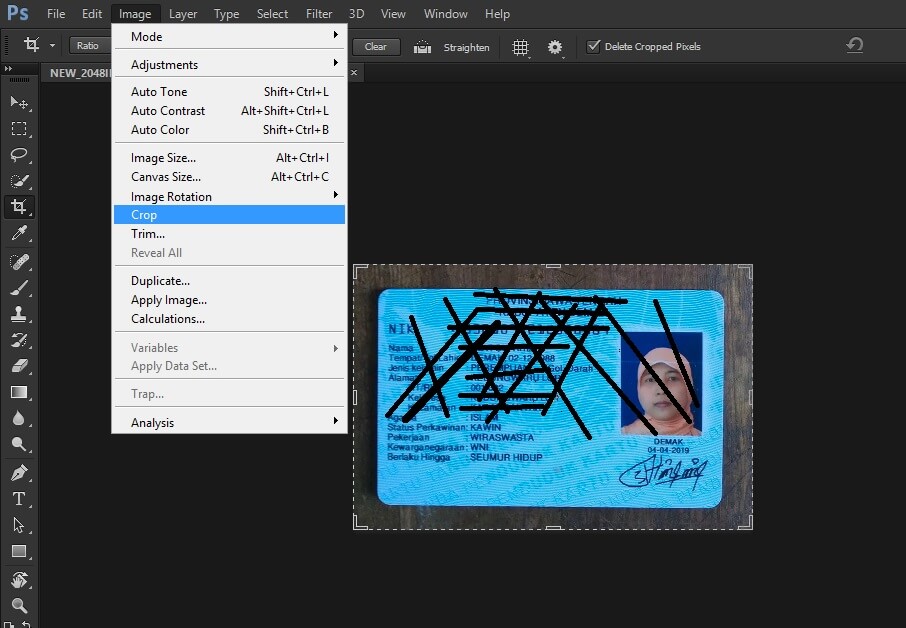Open Image Size dialog
The width and height of the screenshot is (906, 628).
(x=229, y=158)
